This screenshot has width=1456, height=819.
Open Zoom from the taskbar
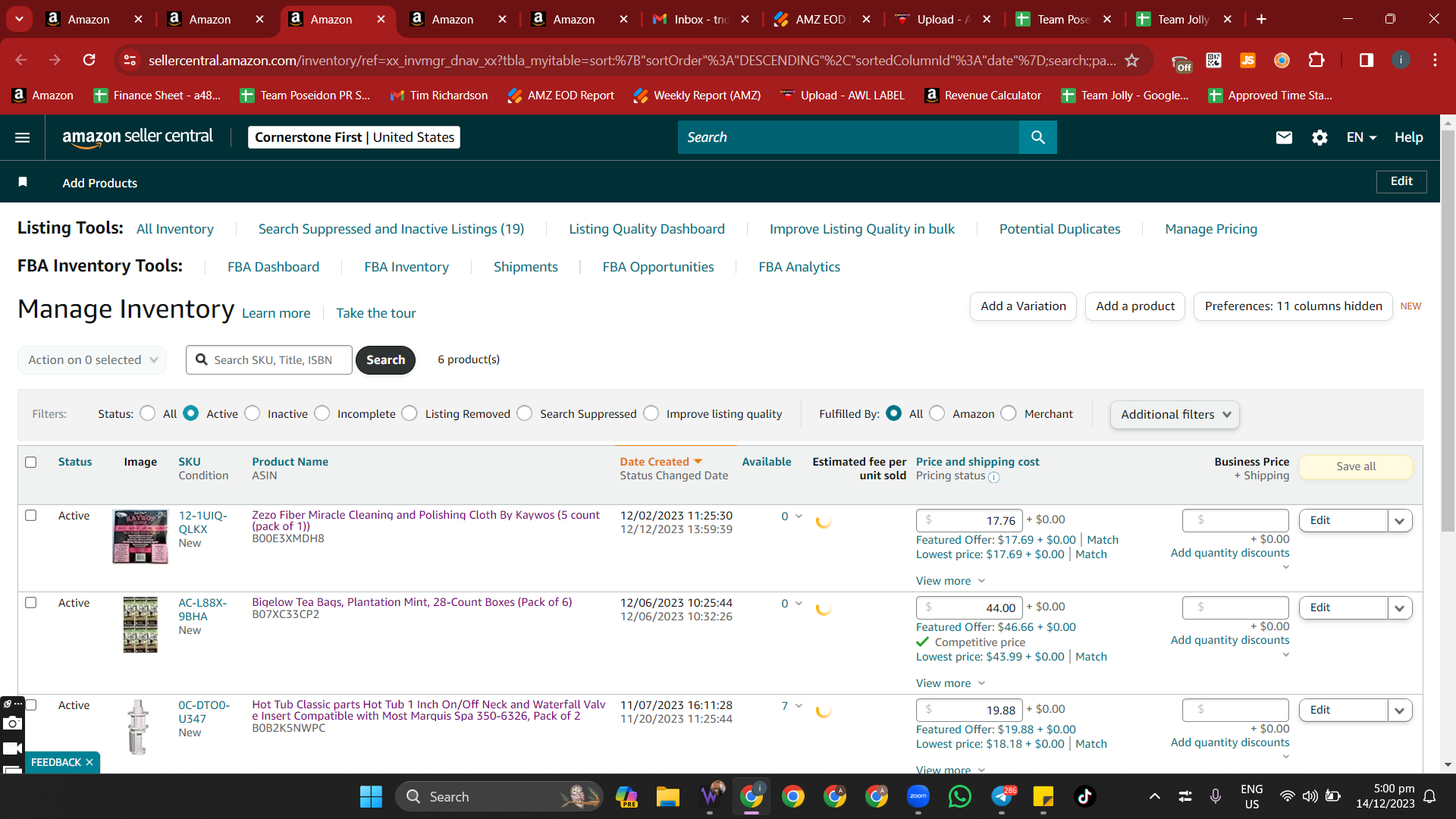[918, 796]
